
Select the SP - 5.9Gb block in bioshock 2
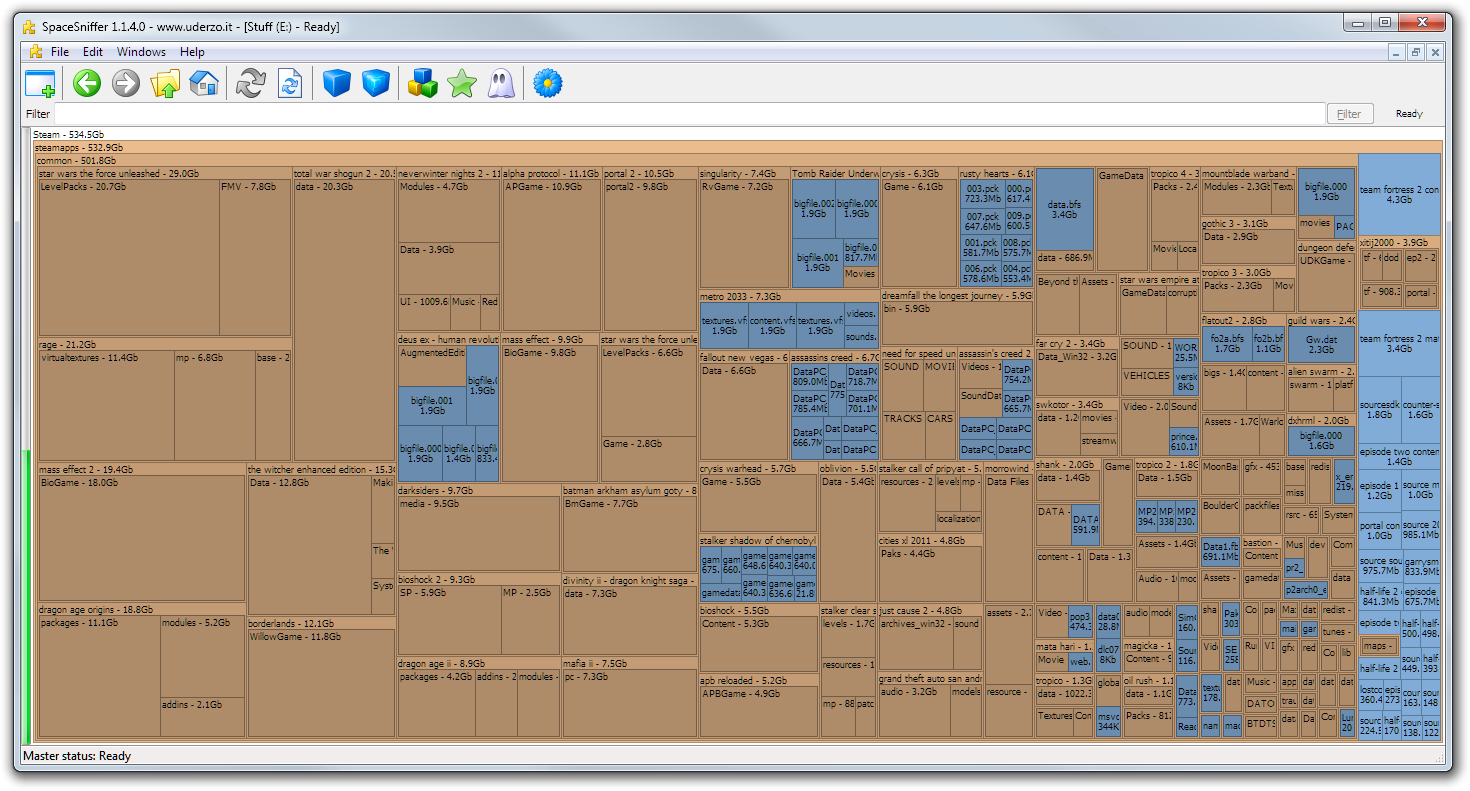click(x=449, y=620)
